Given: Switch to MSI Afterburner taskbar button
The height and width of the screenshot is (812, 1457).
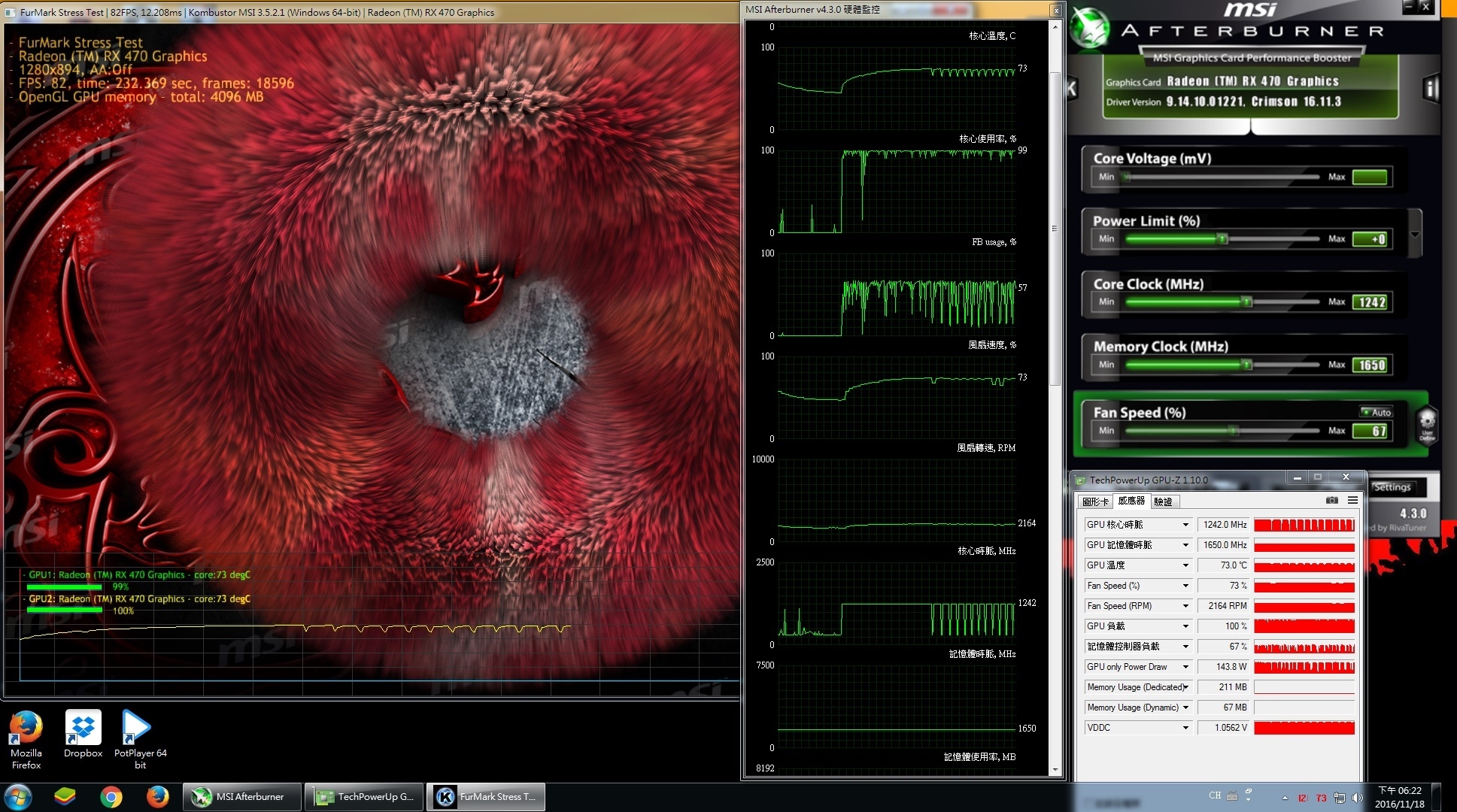Looking at the screenshot, I should pyautogui.click(x=241, y=797).
